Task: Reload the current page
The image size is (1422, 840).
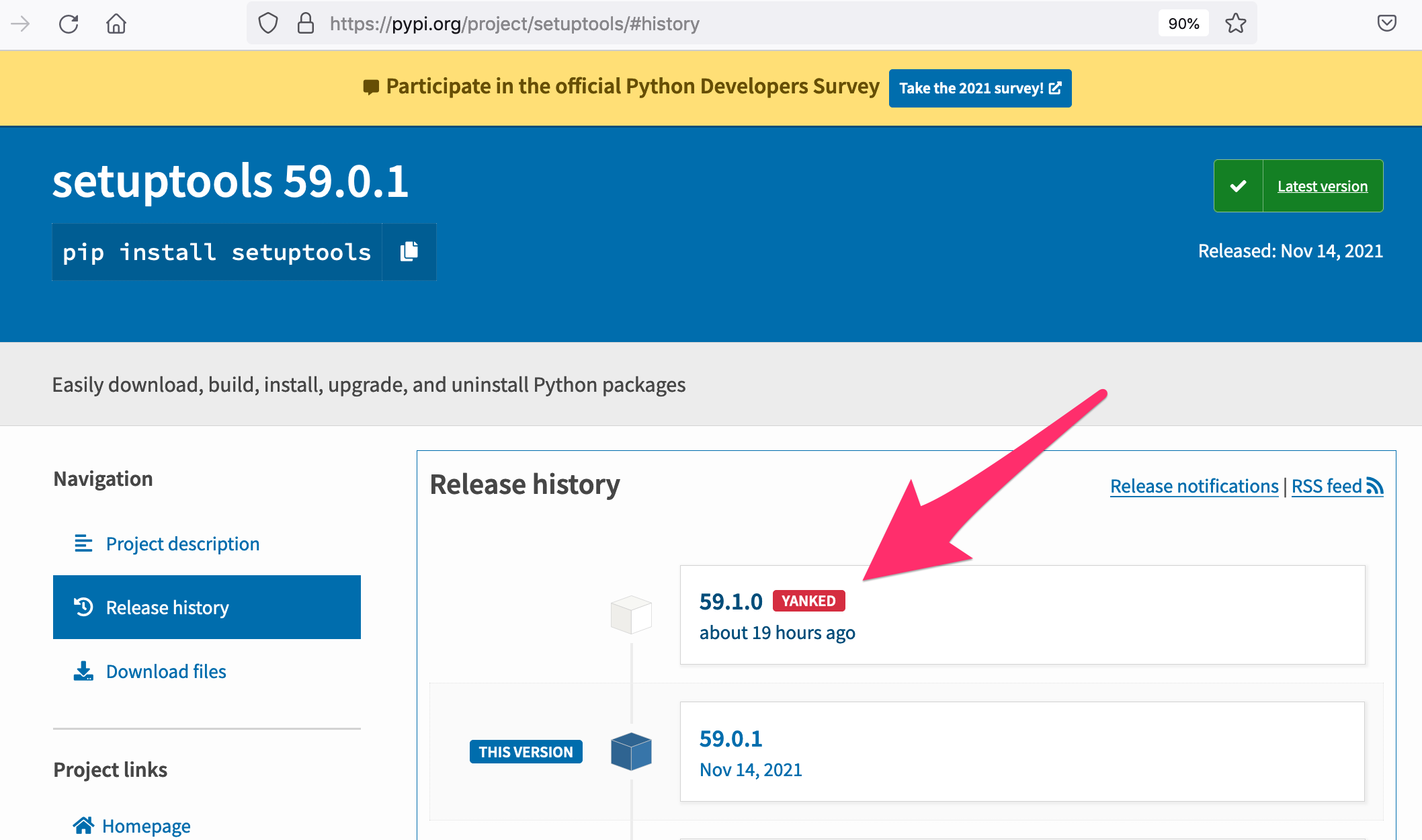Action: pyautogui.click(x=69, y=24)
